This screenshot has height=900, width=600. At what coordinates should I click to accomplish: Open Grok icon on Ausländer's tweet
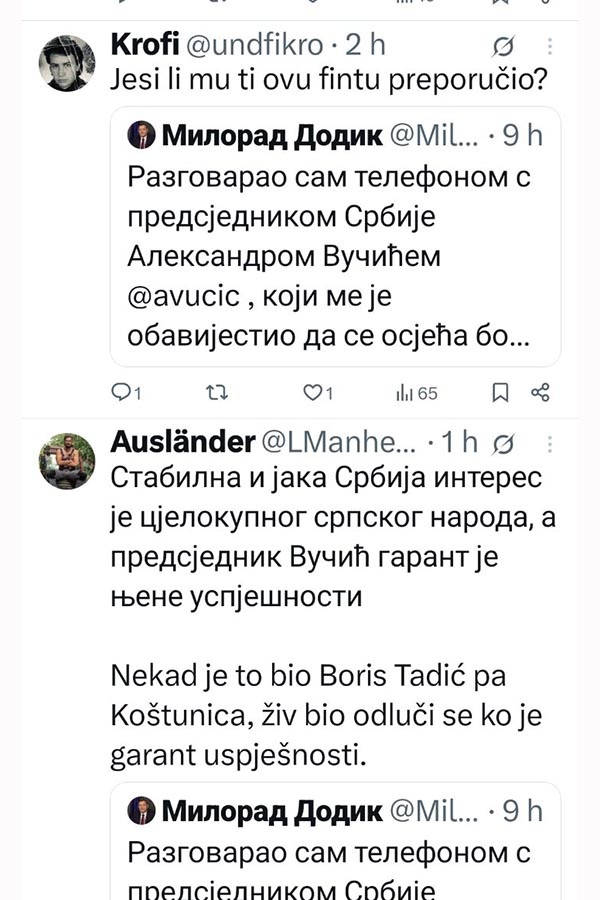coord(505,443)
